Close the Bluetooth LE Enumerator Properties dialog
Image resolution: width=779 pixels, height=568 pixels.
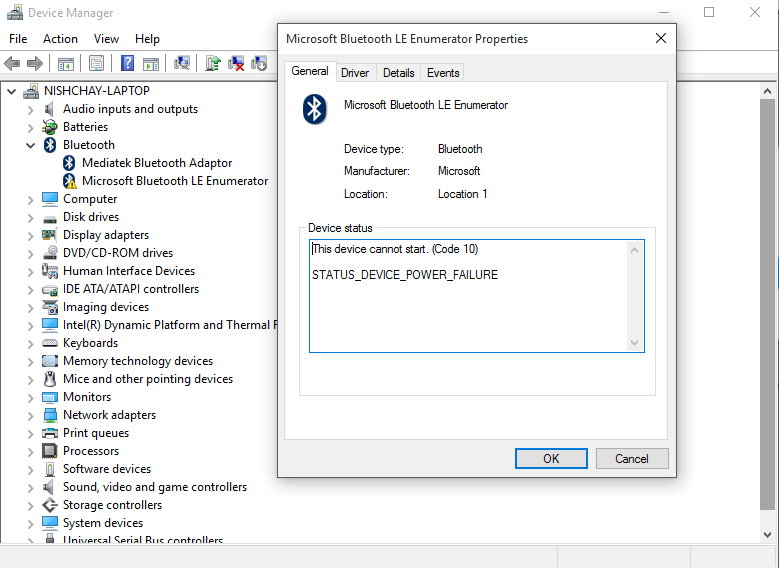pyautogui.click(x=661, y=38)
